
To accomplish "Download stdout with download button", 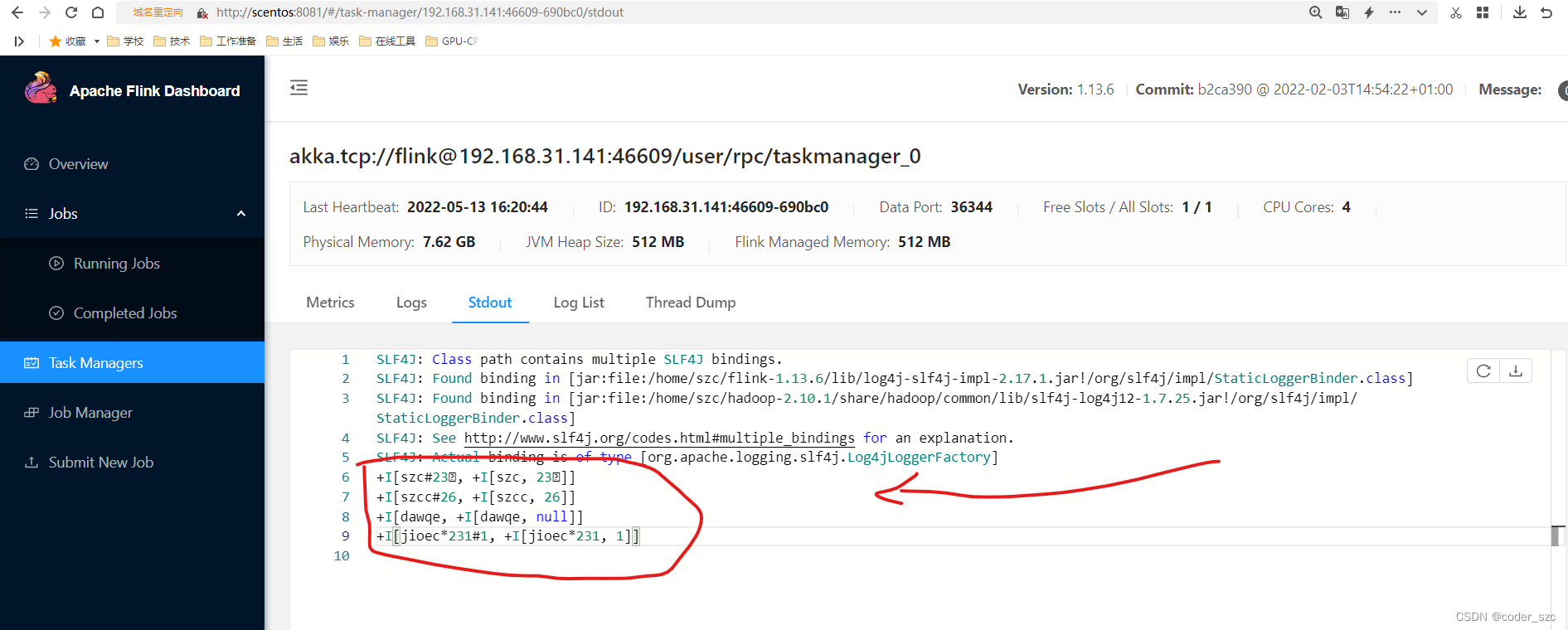I will 1516,371.
